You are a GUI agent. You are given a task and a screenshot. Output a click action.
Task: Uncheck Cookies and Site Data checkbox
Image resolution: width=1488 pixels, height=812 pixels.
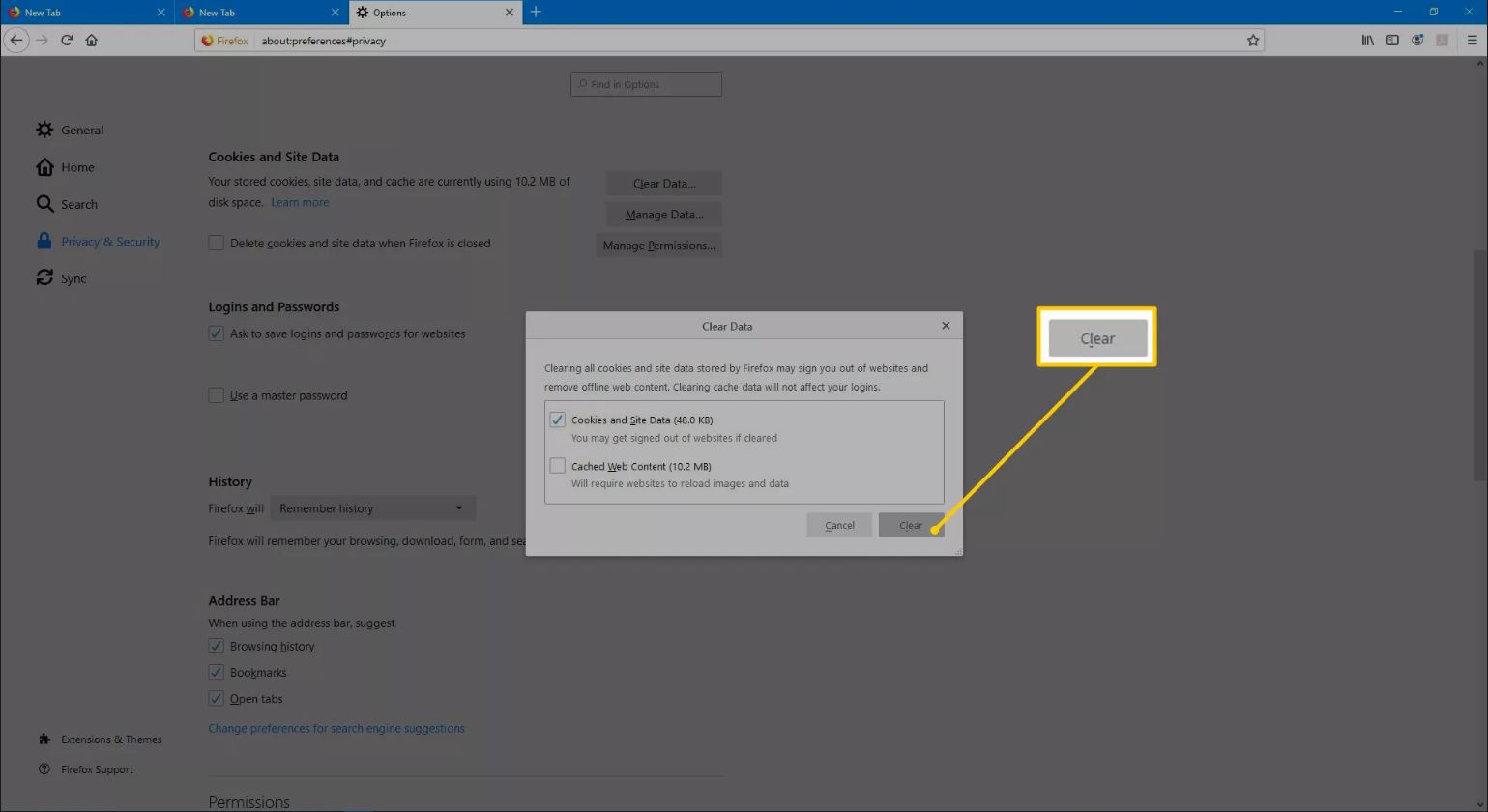pyautogui.click(x=558, y=420)
